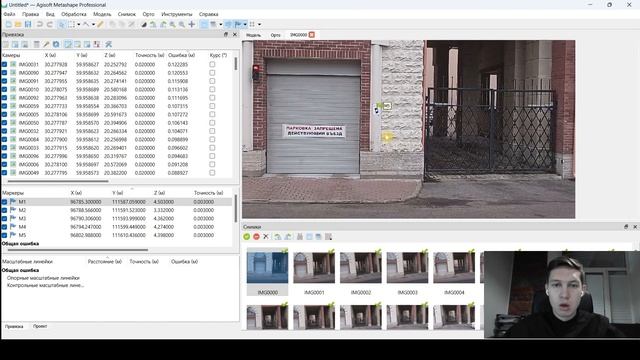The width and height of the screenshot is (640, 360).
Task: Click the export reference icon in Привязка
Action: pos(15,44)
